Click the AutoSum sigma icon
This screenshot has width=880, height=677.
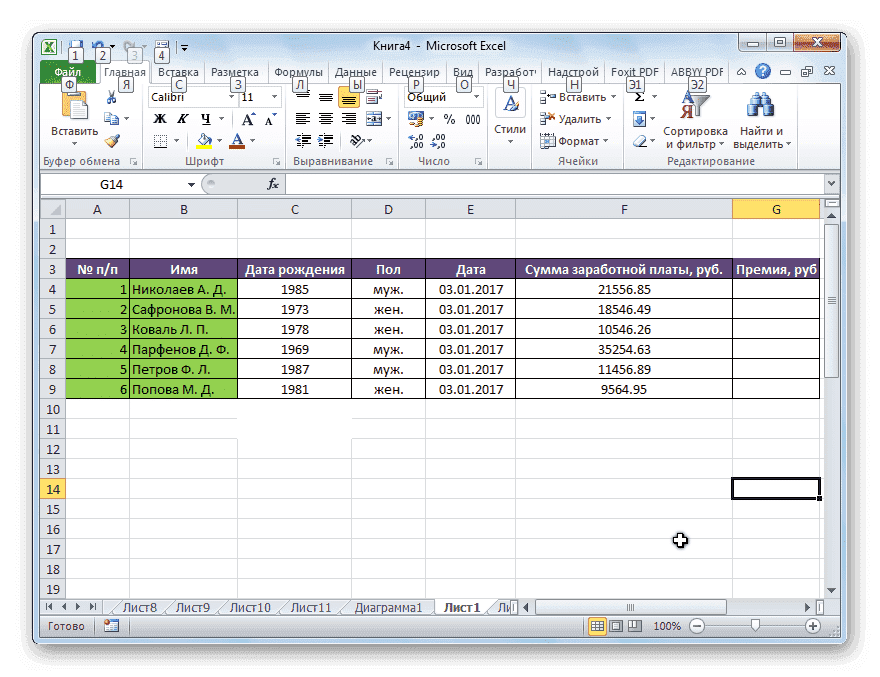coord(641,95)
